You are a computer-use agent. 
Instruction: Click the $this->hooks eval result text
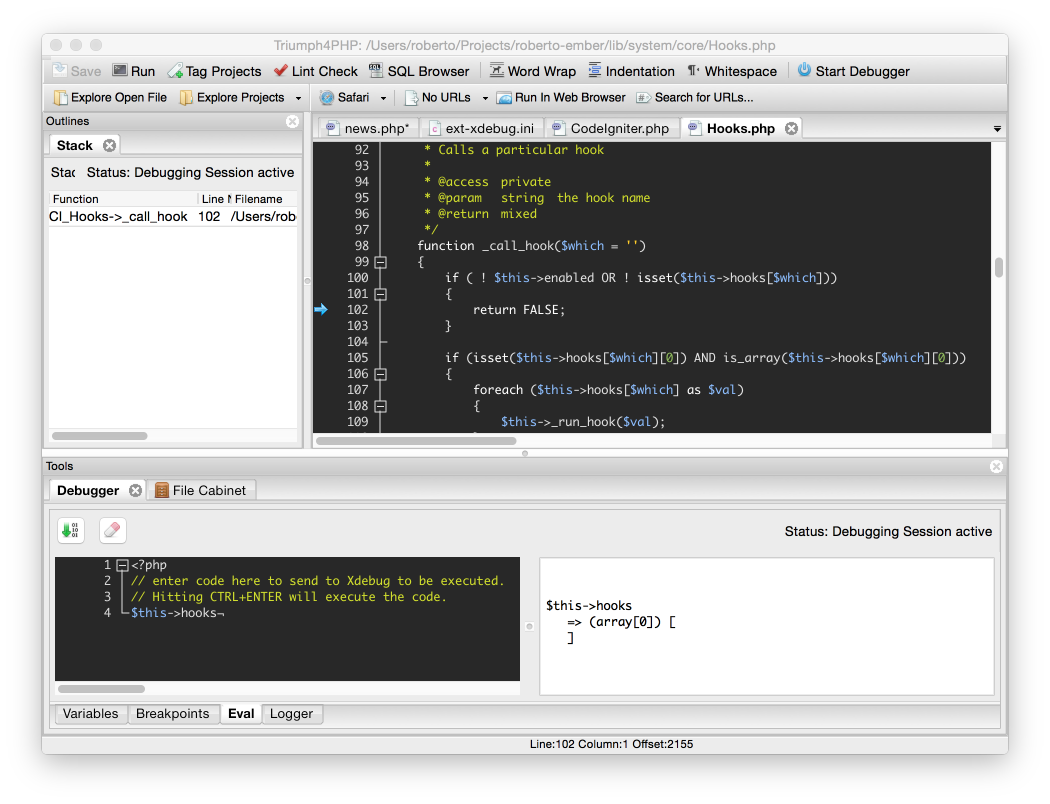click(589, 606)
